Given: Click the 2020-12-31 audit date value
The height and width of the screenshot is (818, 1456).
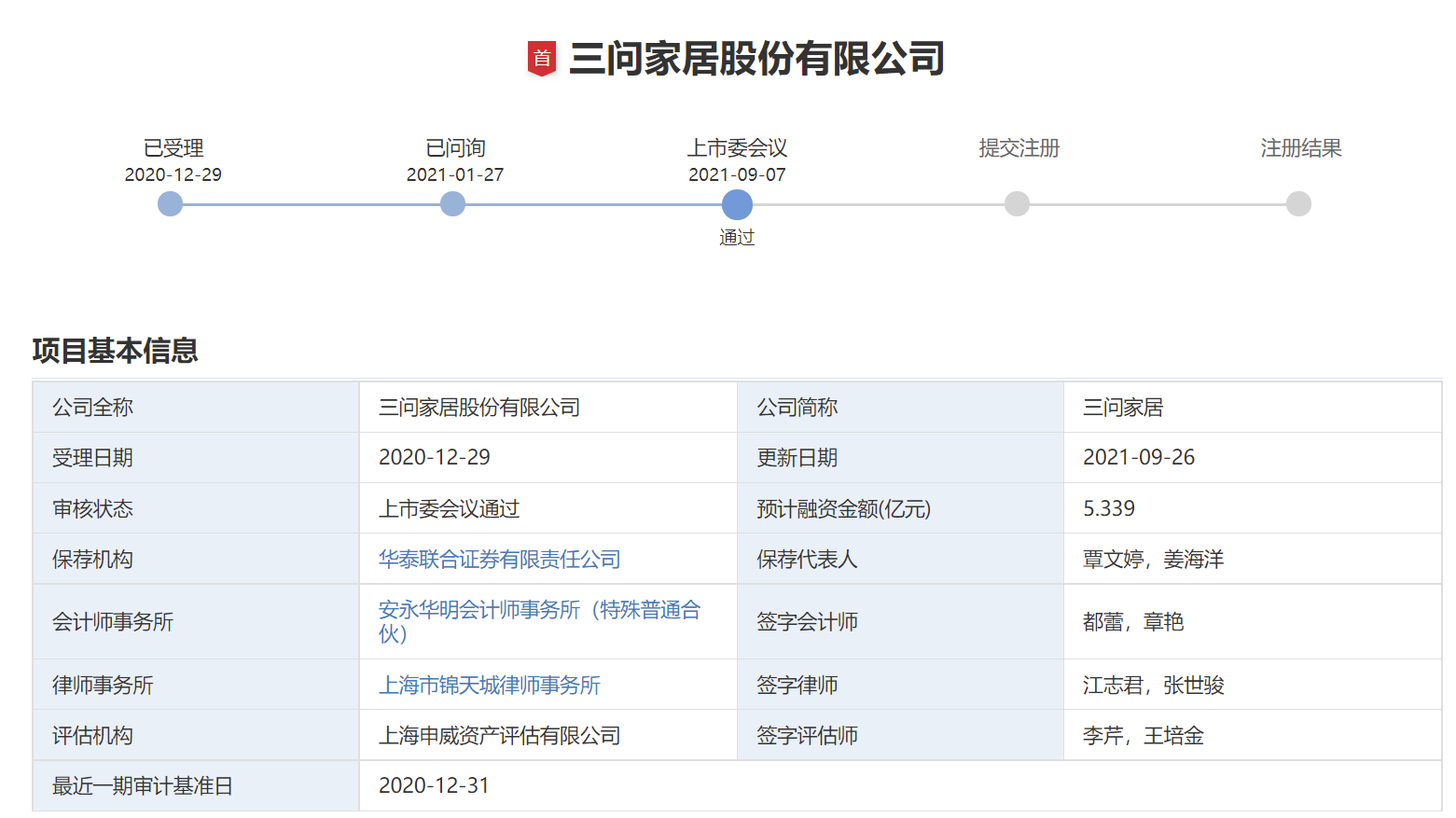Looking at the screenshot, I should pyautogui.click(x=435, y=785).
